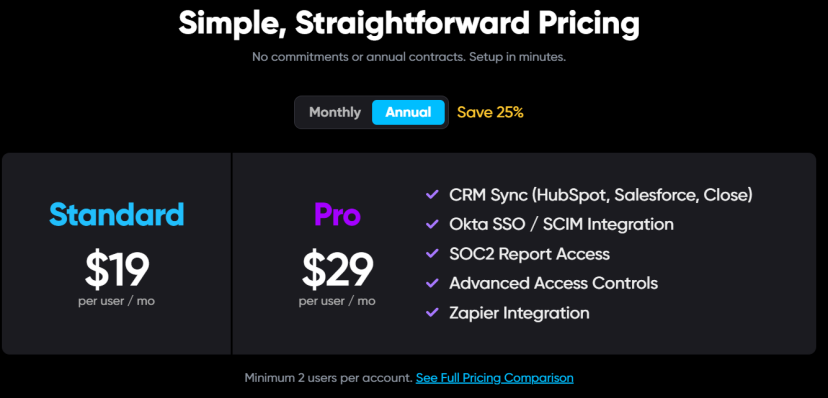Select the Okta SSO / SCIM Integration text
The image size is (828, 398).
click(x=561, y=224)
